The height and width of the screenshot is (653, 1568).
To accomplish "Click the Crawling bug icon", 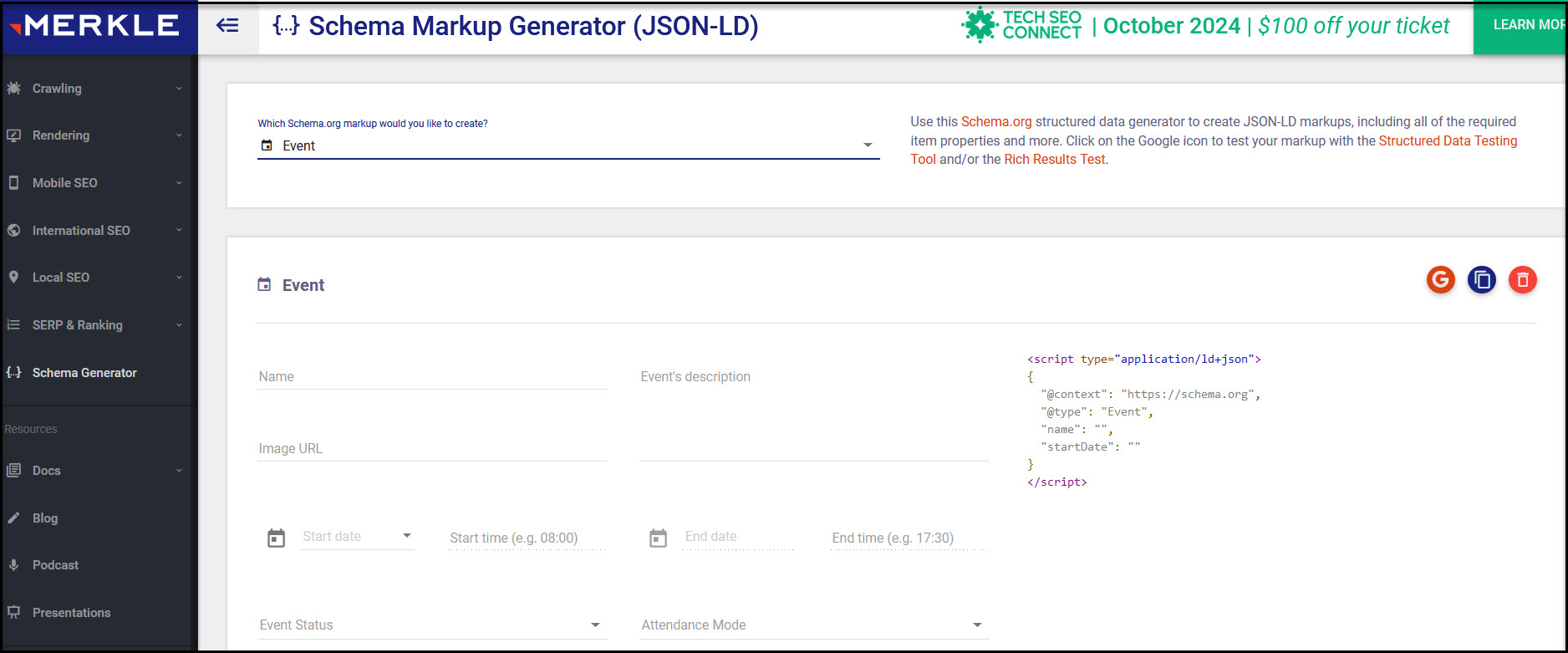I will (x=14, y=88).
